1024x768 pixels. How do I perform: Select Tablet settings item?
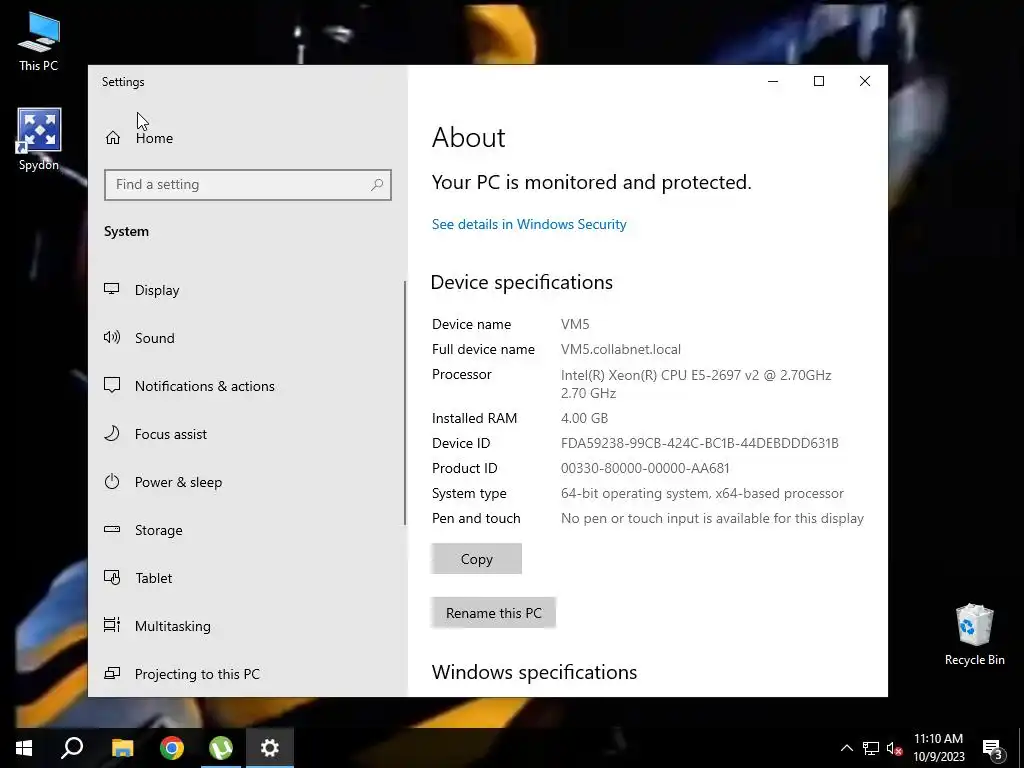point(248,578)
